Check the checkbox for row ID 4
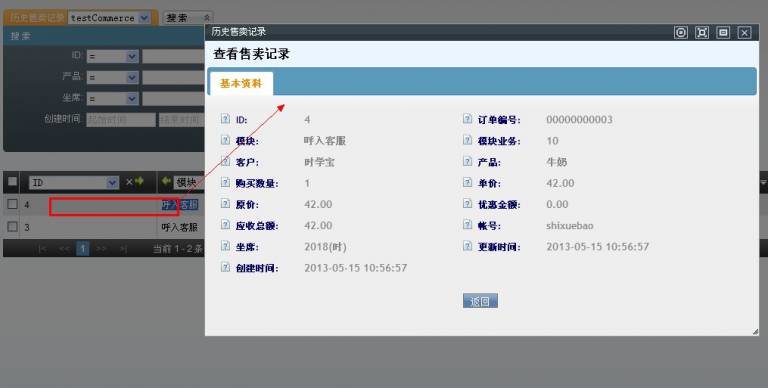Screen dimensions: 768x388 point(12,204)
